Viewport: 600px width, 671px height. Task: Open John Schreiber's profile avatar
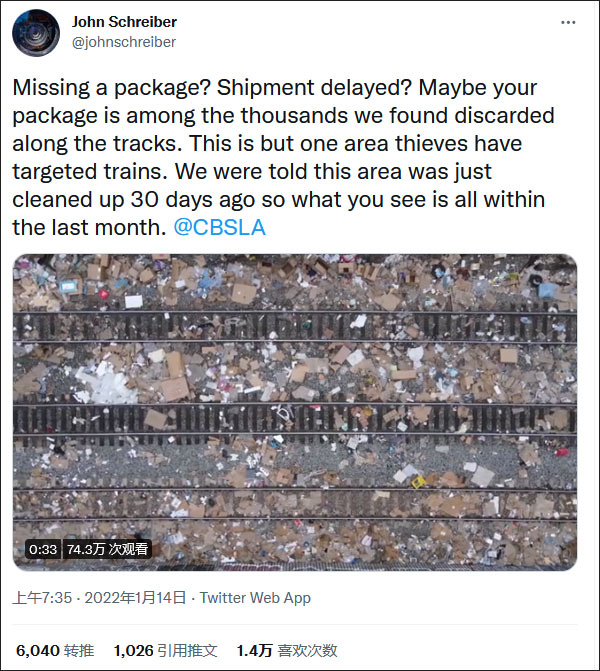pyautogui.click(x=35, y=33)
